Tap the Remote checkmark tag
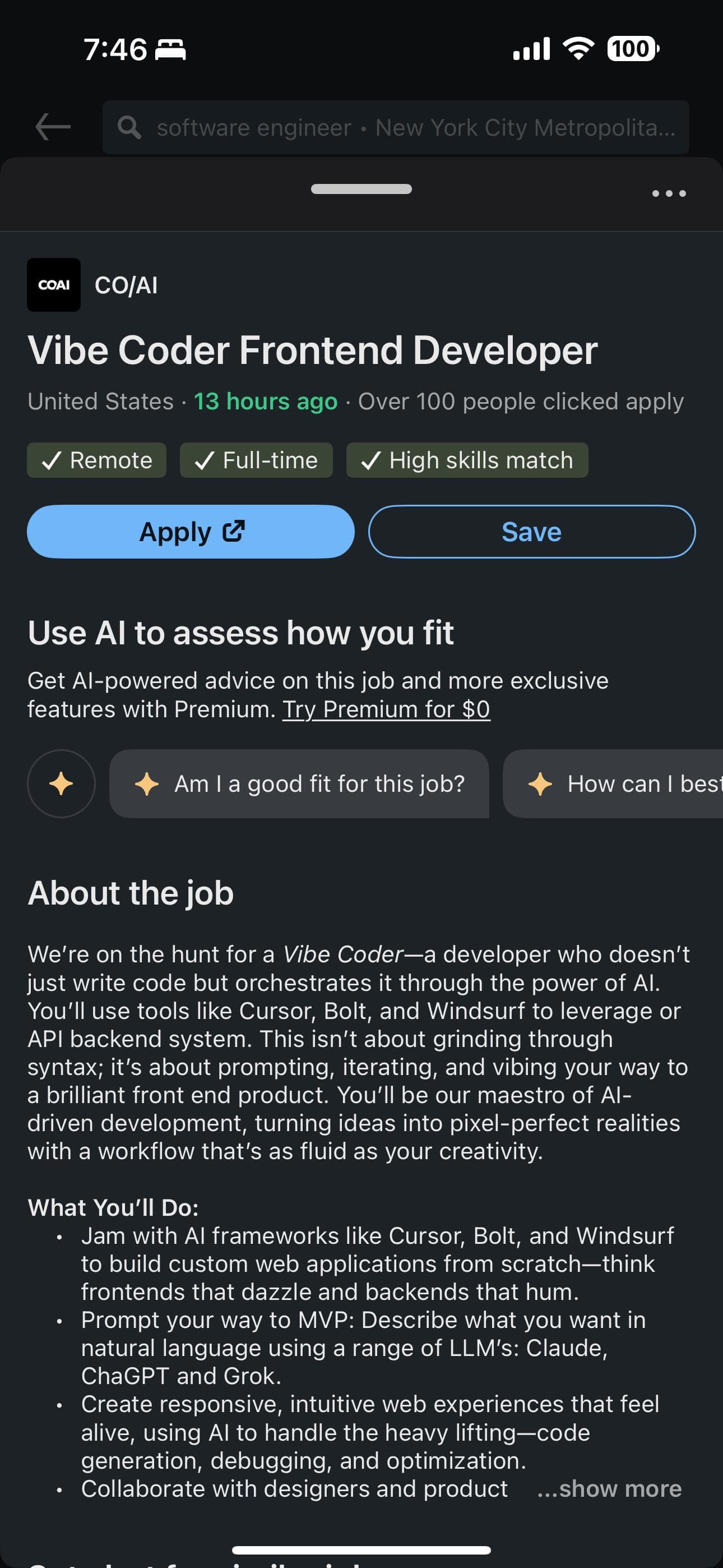The image size is (723, 1568). point(97,460)
